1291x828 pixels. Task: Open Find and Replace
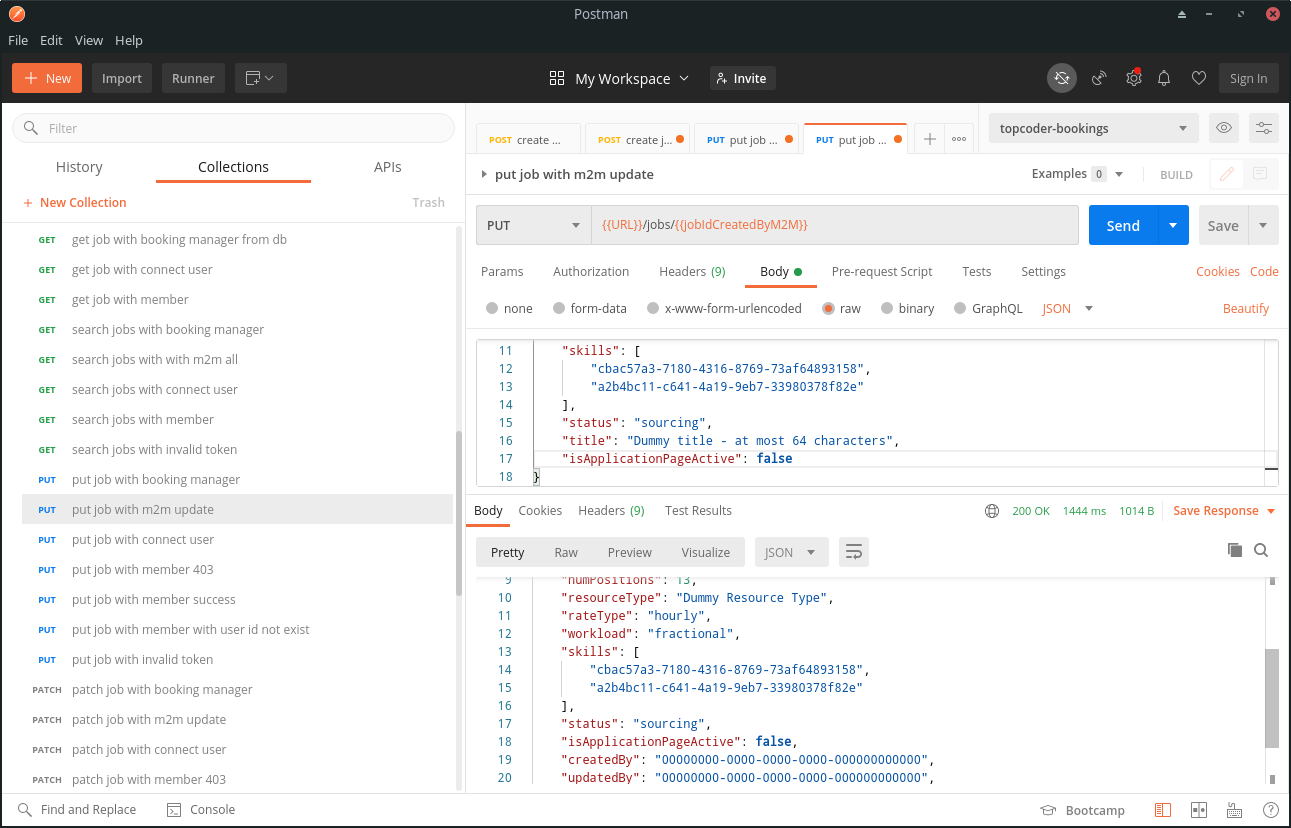(x=77, y=810)
